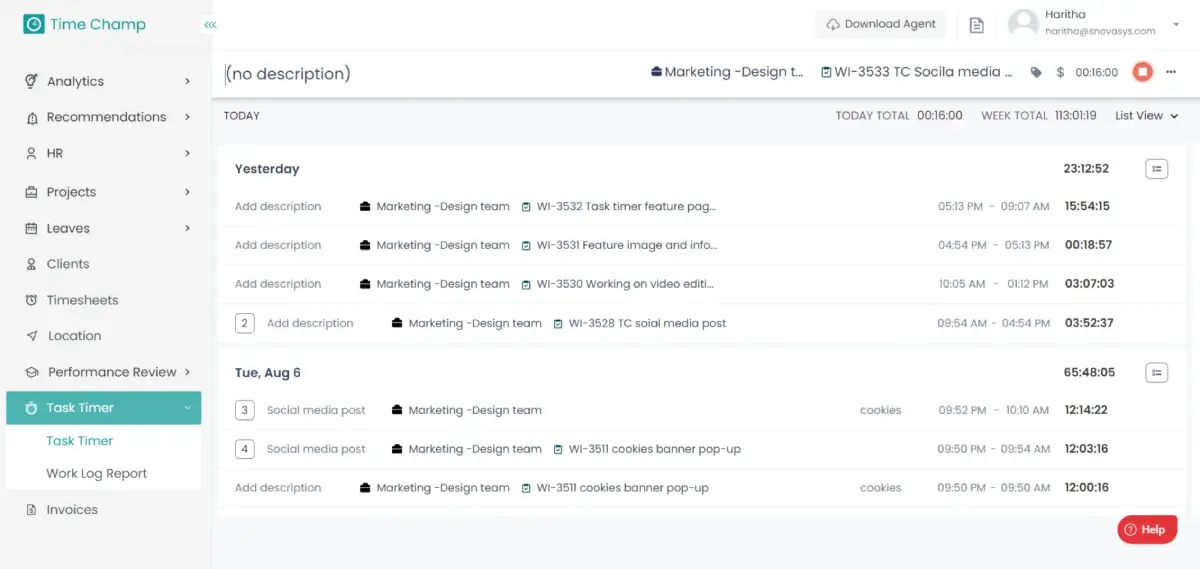The height and width of the screenshot is (569, 1200).
Task: Expand the Analytics menu
Action: (106, 81)
